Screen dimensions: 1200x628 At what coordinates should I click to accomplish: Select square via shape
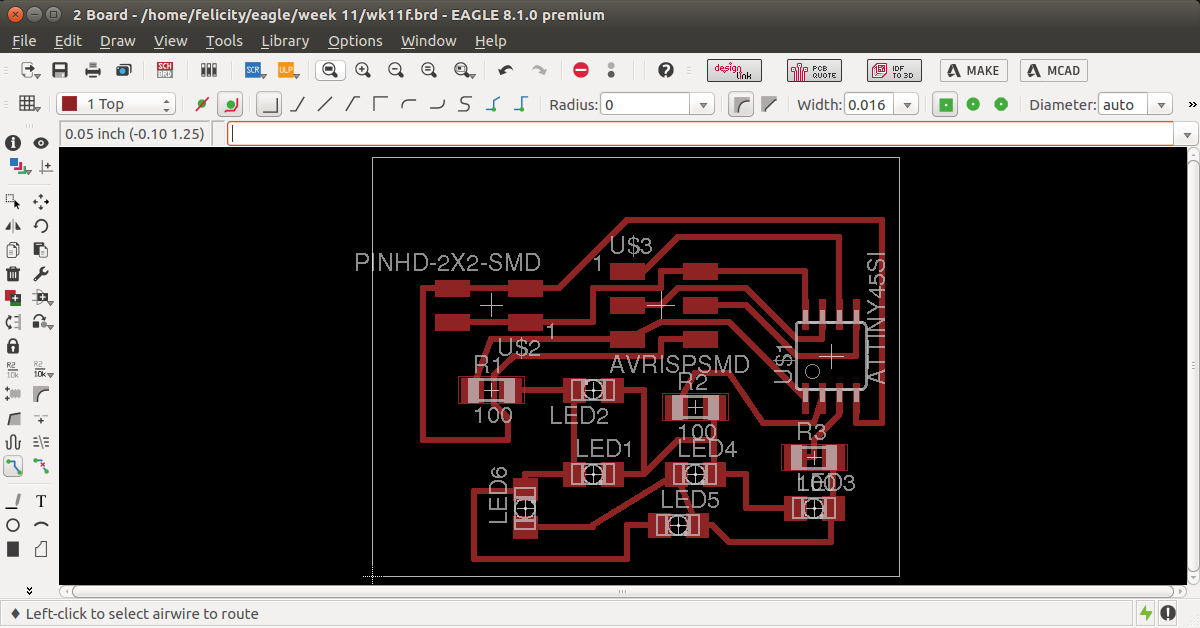945,104
